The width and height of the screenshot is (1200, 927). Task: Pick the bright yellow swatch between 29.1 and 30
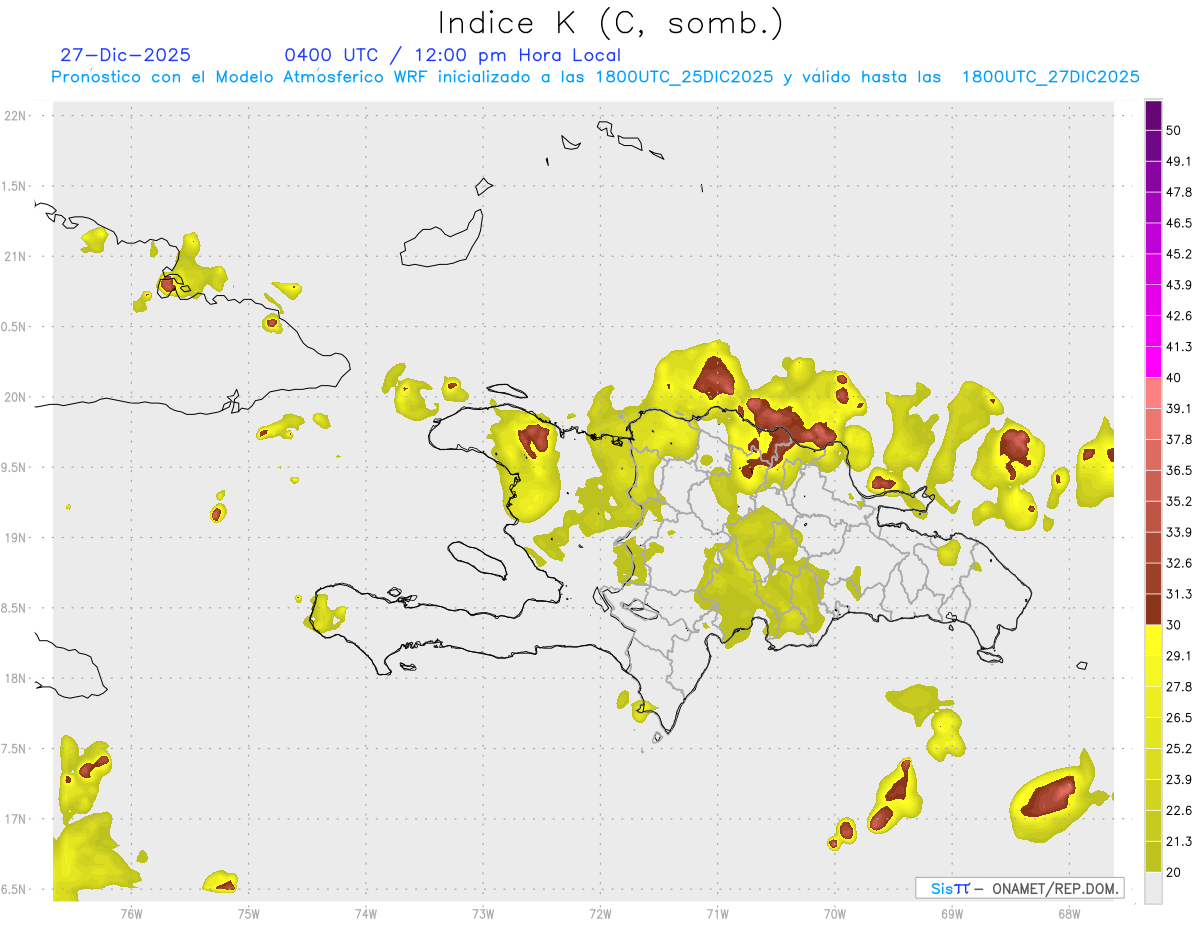1154,640
